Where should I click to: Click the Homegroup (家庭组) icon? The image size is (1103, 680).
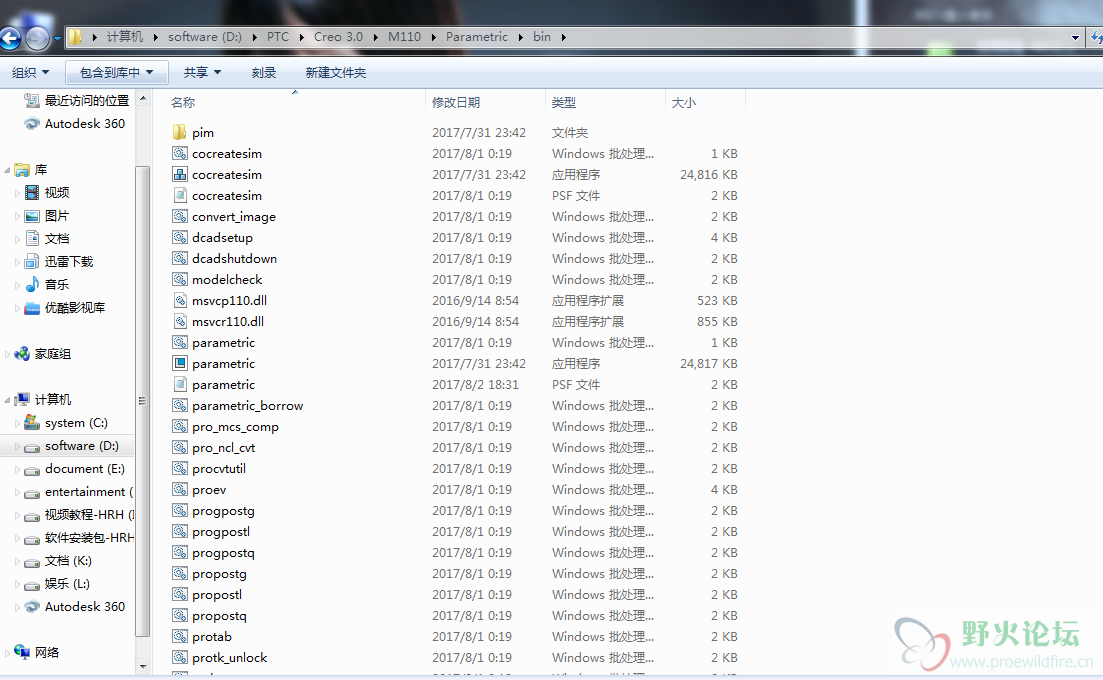click(22, 354)
